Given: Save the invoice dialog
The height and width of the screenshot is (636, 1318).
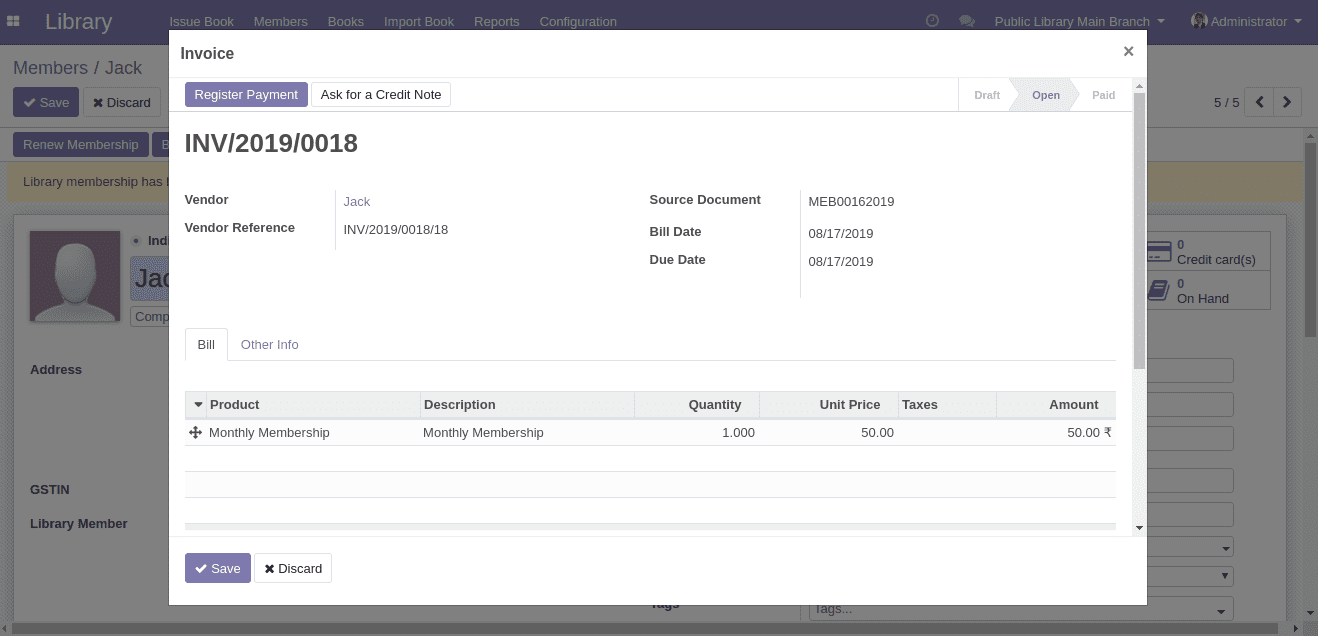Looking at the screenshot, I should click(218, 568).
